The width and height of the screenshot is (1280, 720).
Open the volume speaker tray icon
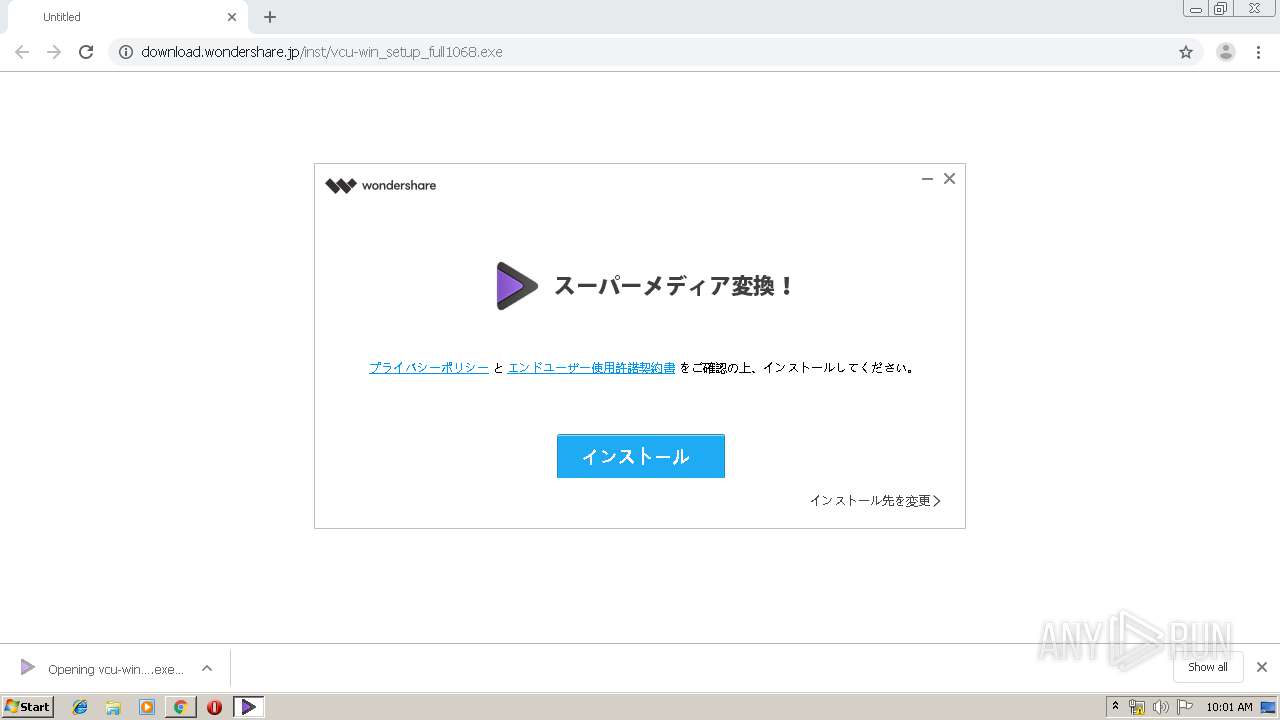pos(1161,707)
